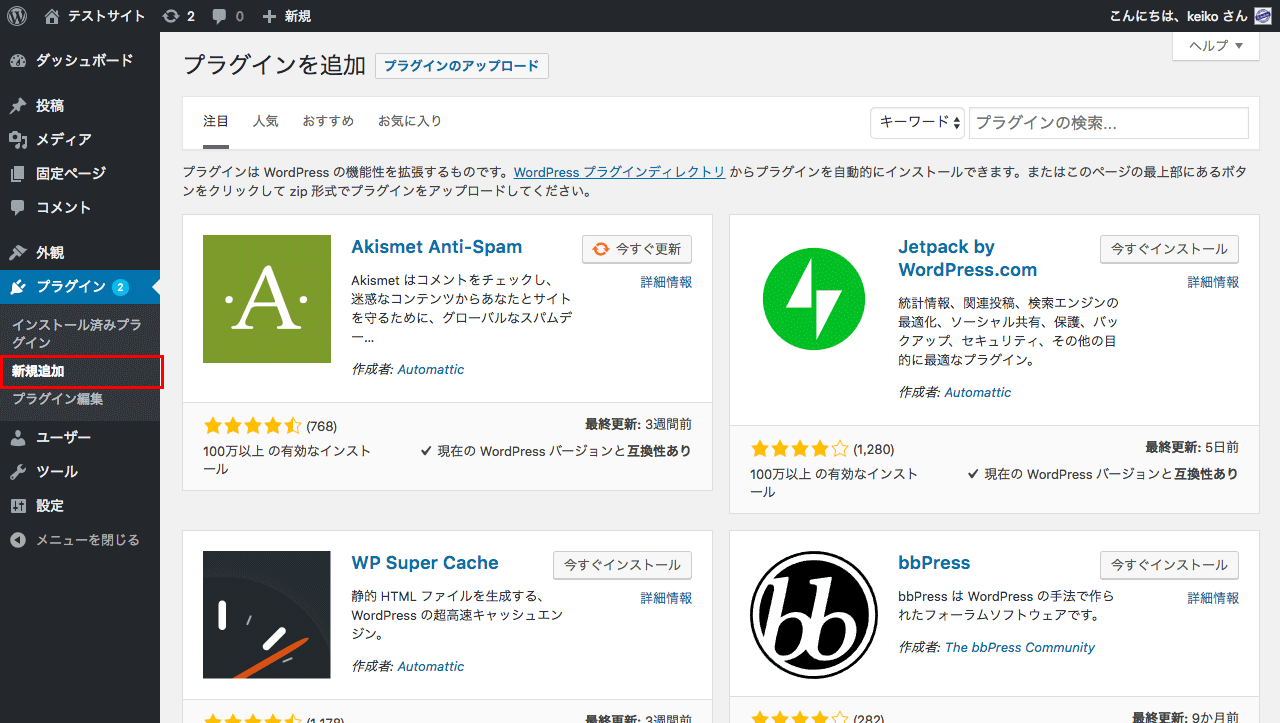
Task: Click Jetpack plugin icon
Action: pos(814,299)
